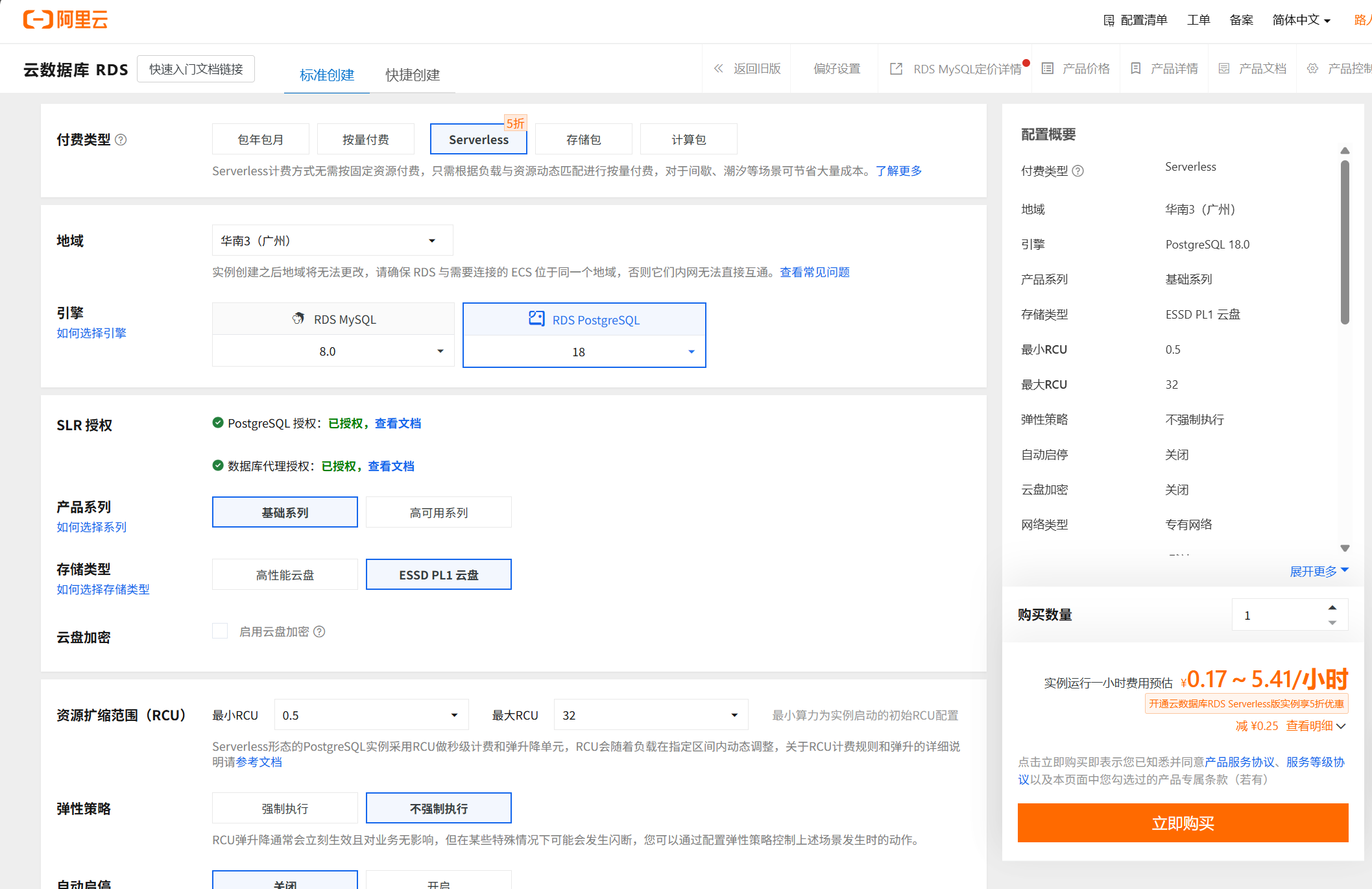The height and width of the screenshot is (889, 1372).
Task: Open 偏好设置 preferences
Action: (837, 68)
